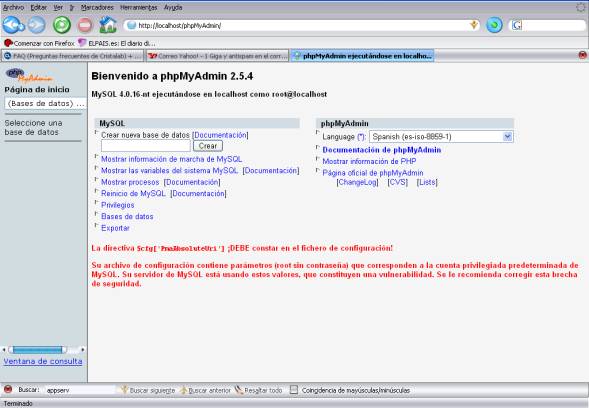Click sidebar horizontal scrollbar thumb
589x408 pixels.
38,350
